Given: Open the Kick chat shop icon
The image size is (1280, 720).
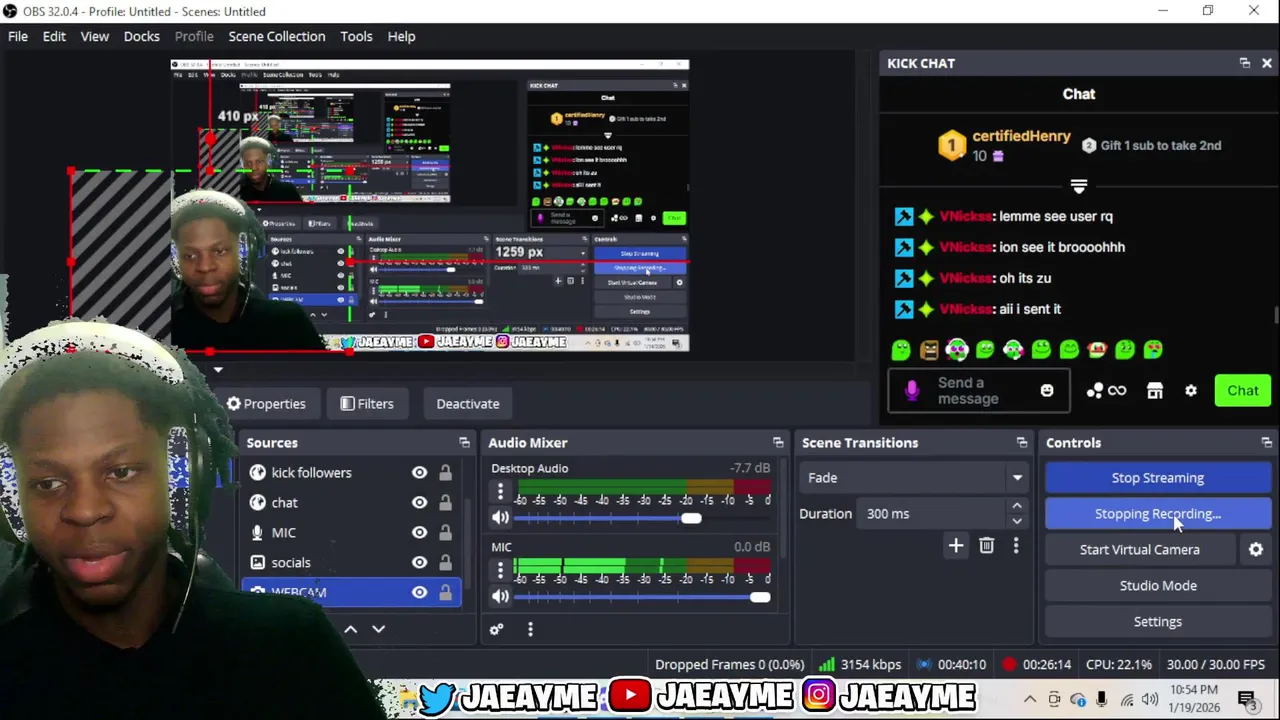Looking at the screenshot, I should (1155, 391).
